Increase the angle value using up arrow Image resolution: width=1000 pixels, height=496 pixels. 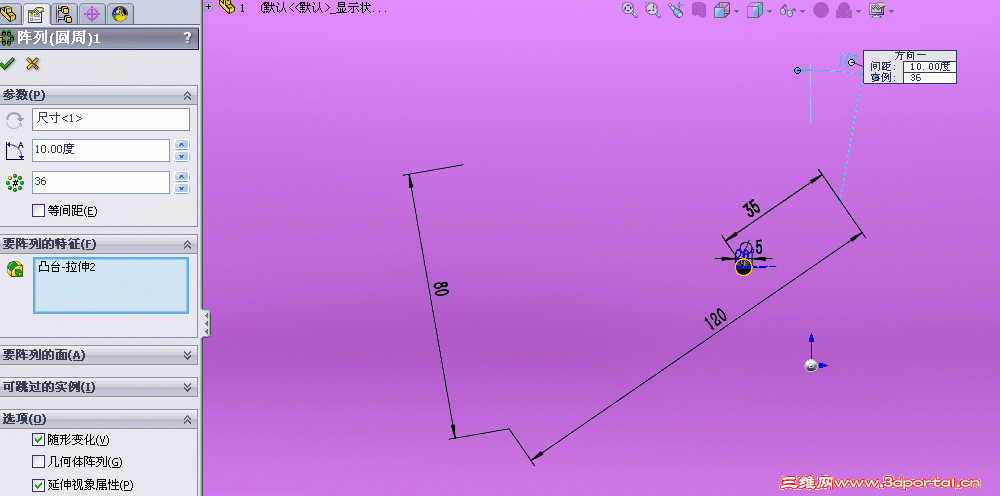[x=182, y=145]
